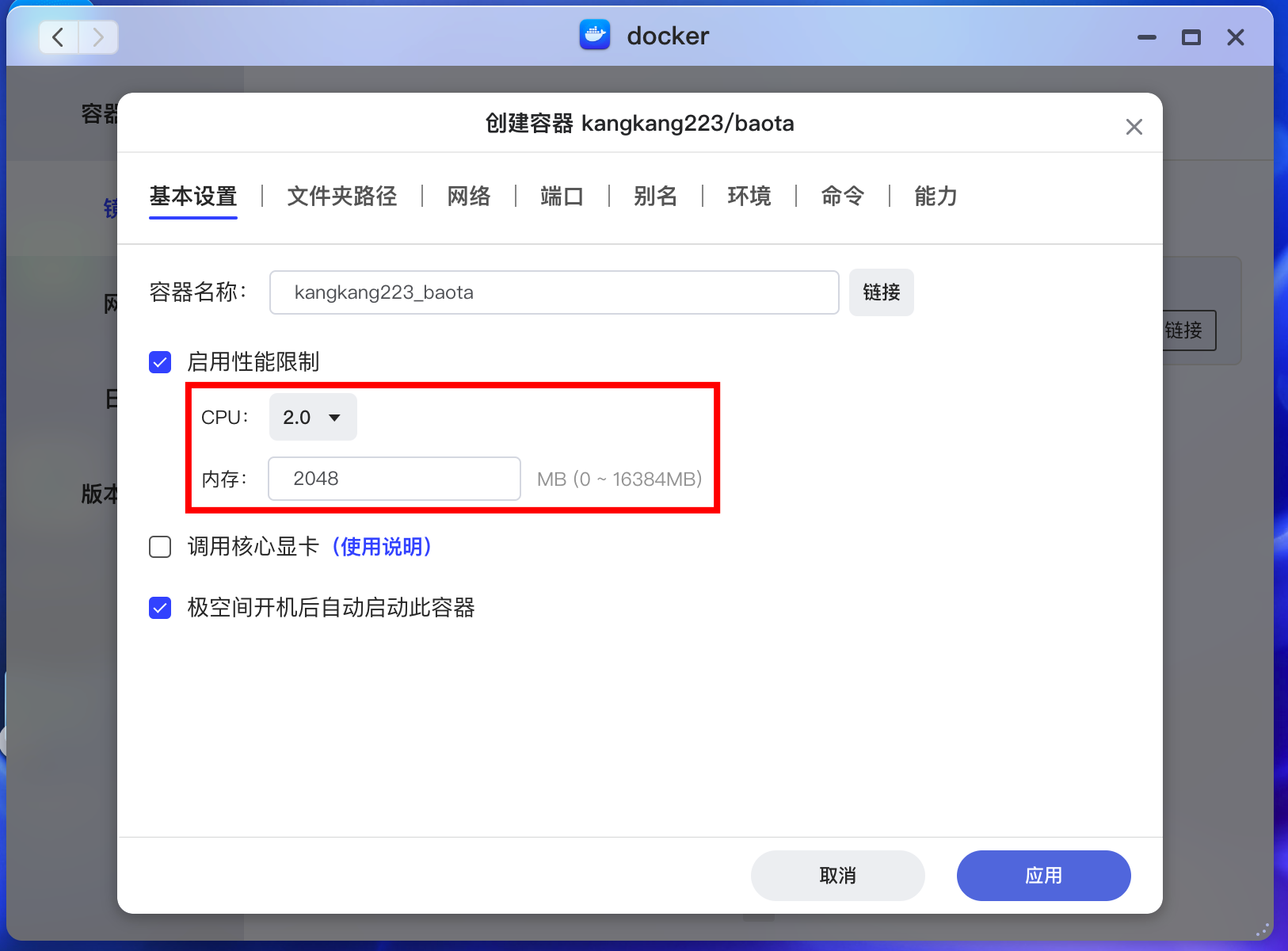Open the 环境 tab

pos(749,196)
